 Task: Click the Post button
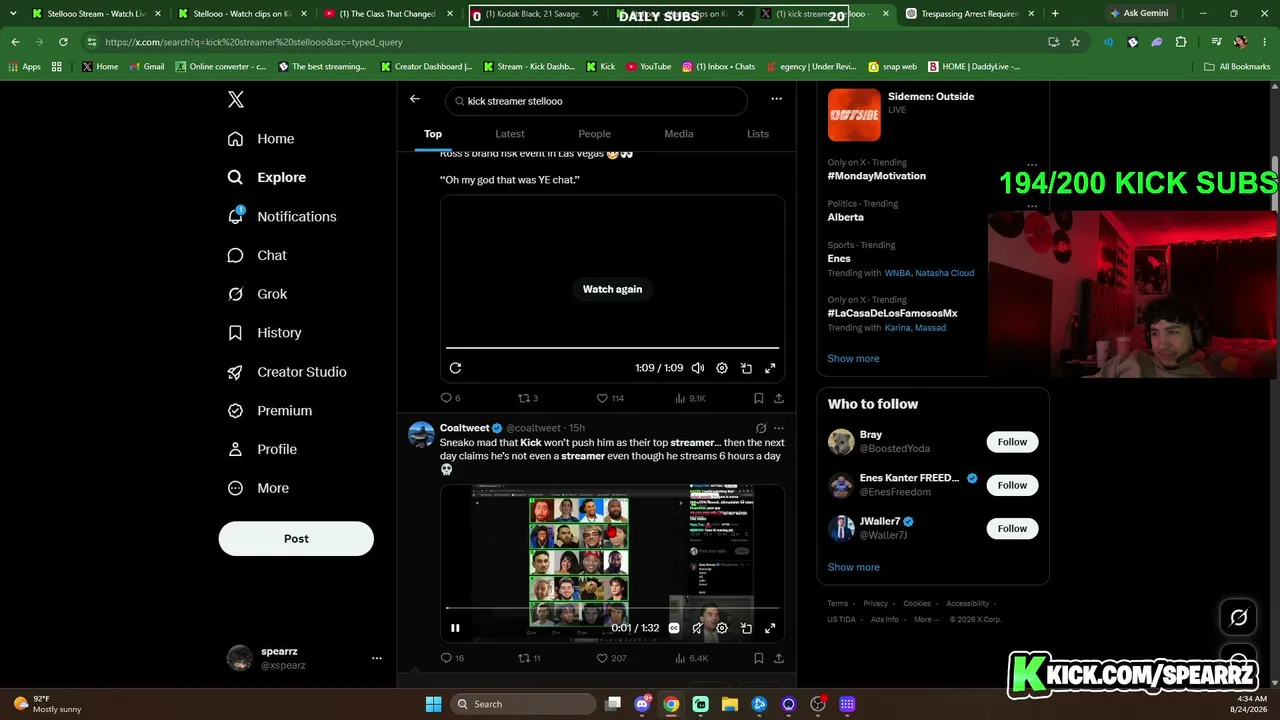click(x=296, y=539)
